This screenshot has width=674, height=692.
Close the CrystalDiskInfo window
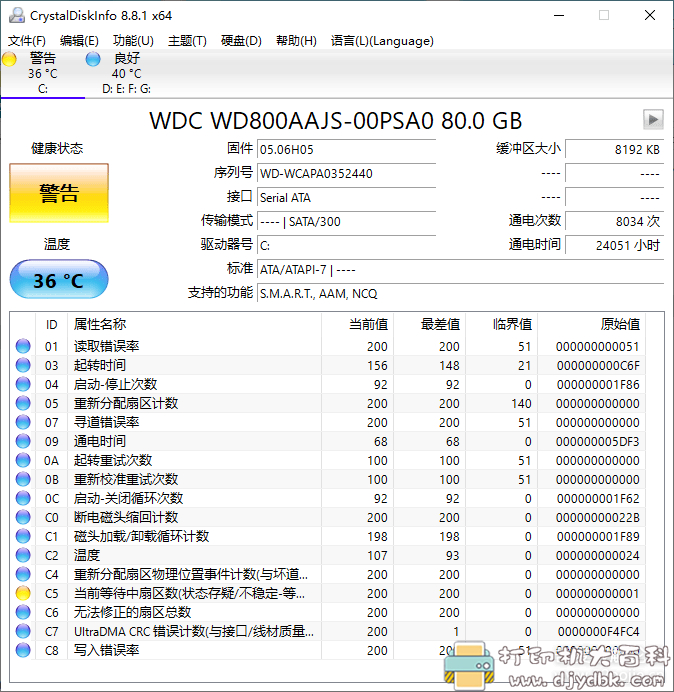point(650,15)
